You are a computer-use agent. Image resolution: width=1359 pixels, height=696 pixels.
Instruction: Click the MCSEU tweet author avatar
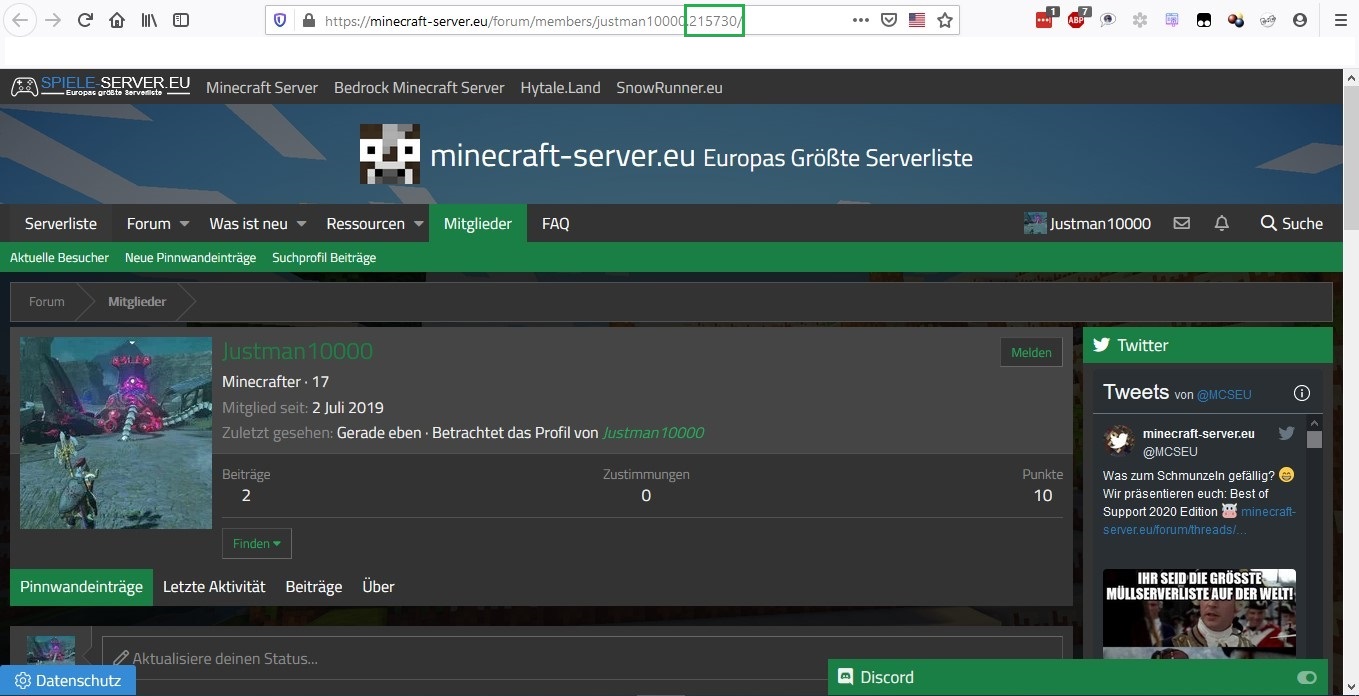coord(1118,440)
